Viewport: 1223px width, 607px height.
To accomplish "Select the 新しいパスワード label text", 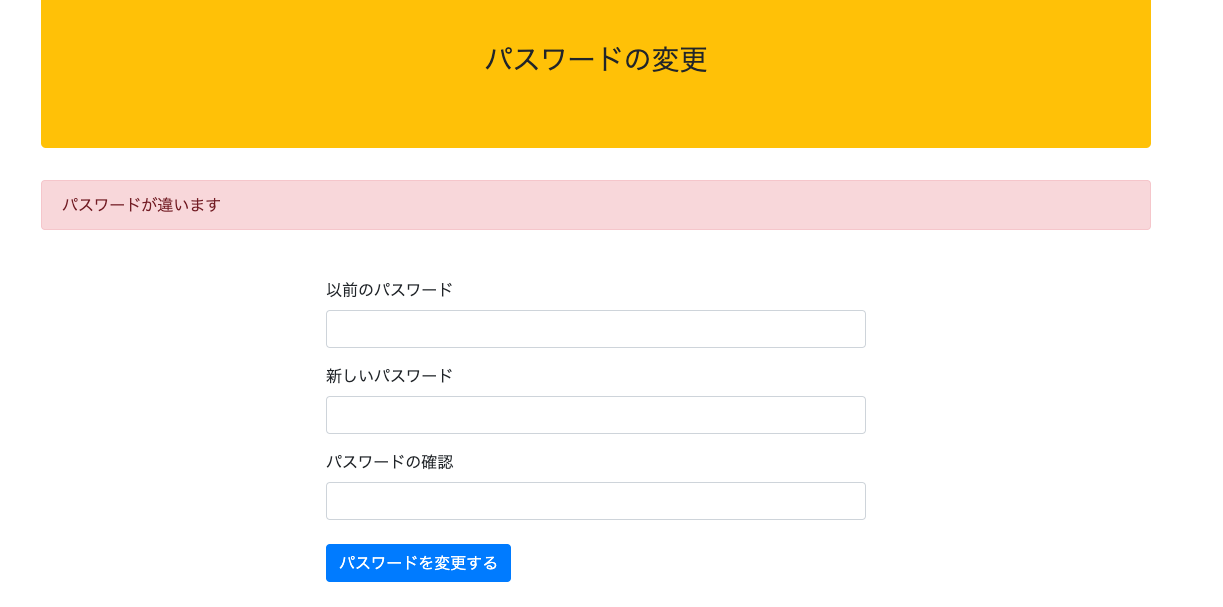I will pos(388,375).
